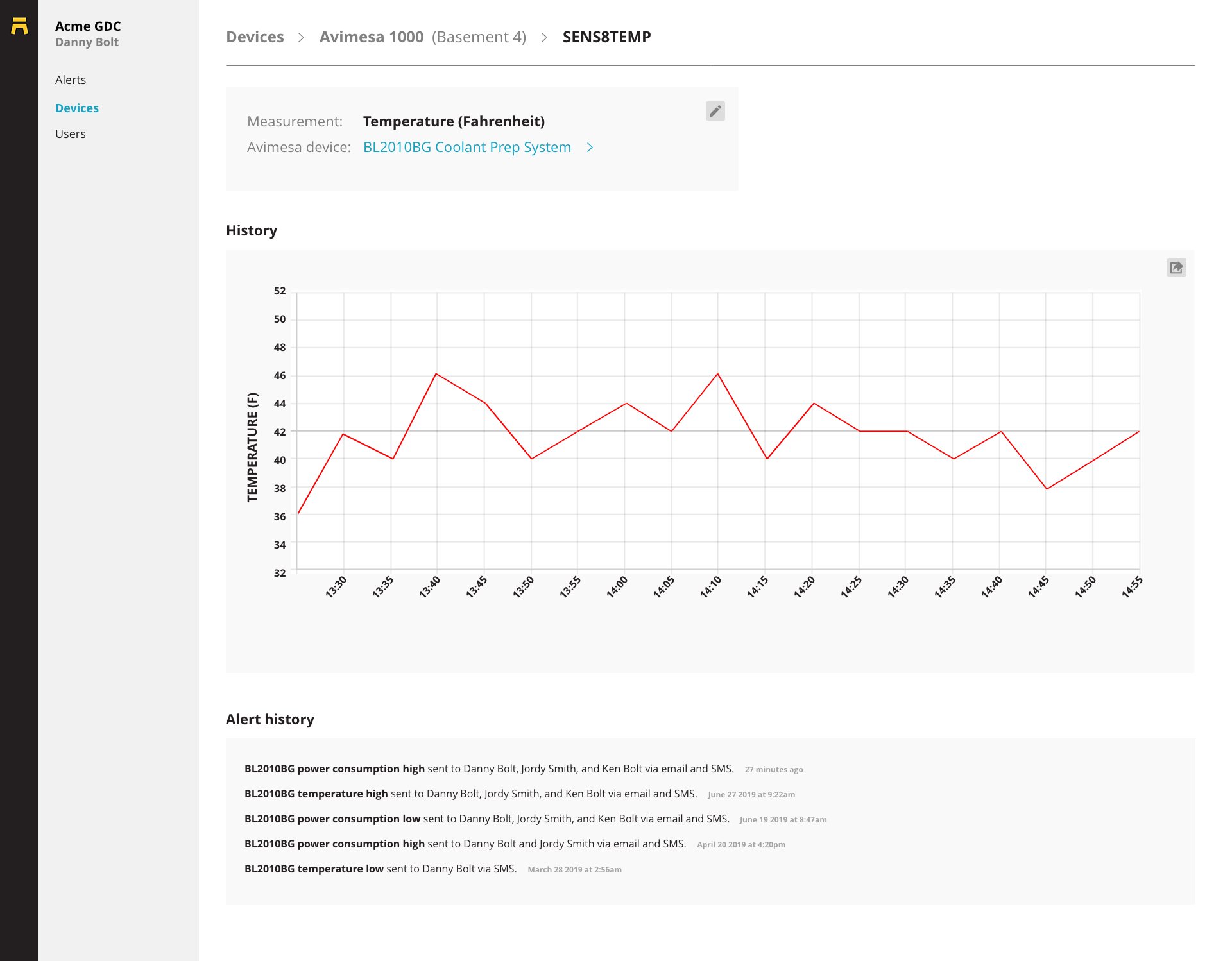Screen dimensions: 1232x961
Task: Export the temperature history chart
Action: click(1176, 268)
